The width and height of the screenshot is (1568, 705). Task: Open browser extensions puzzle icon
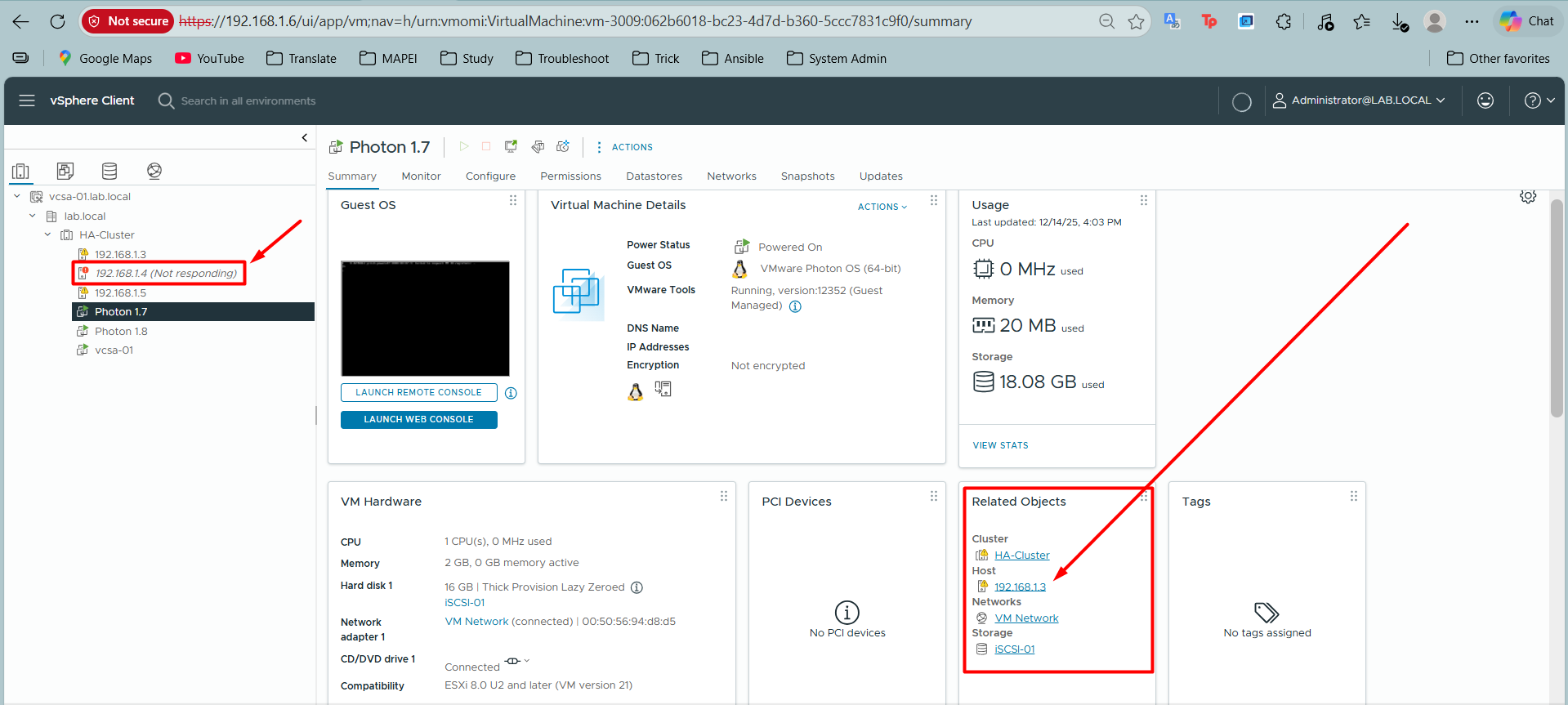(x=1284, y=21)
